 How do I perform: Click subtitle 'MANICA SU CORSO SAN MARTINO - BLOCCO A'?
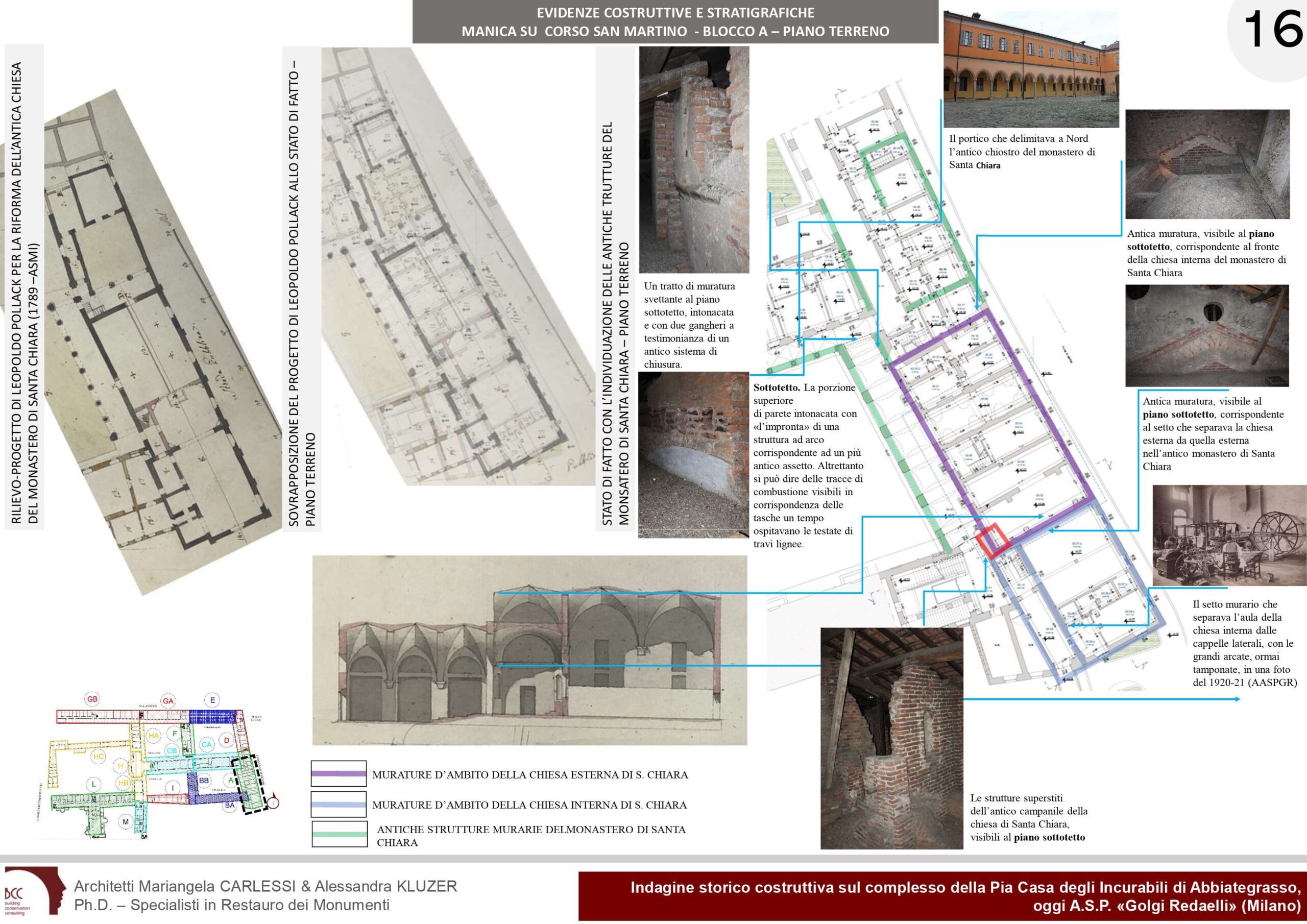point(675,31)
